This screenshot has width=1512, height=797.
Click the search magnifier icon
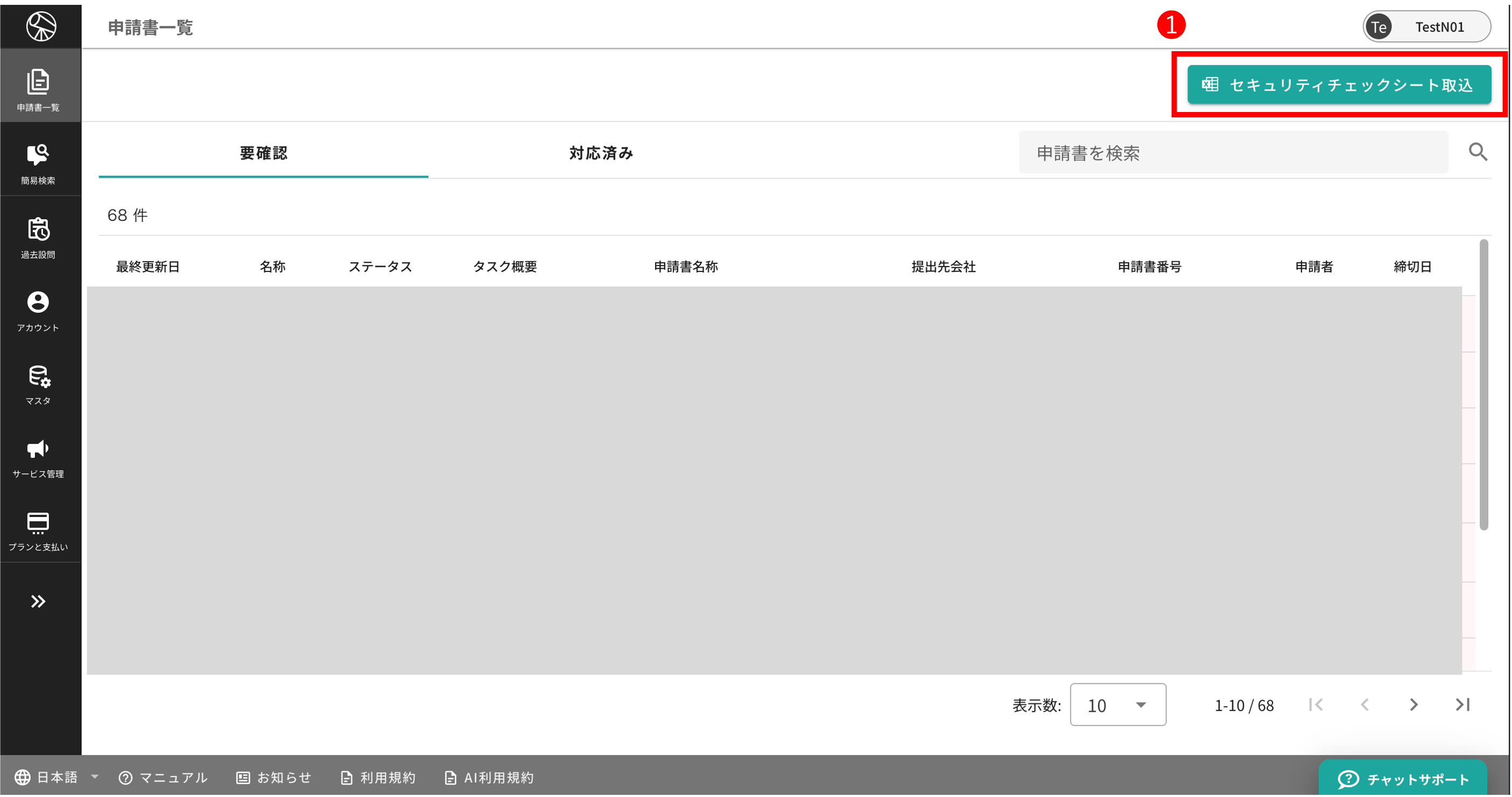tap(1478, 152)
